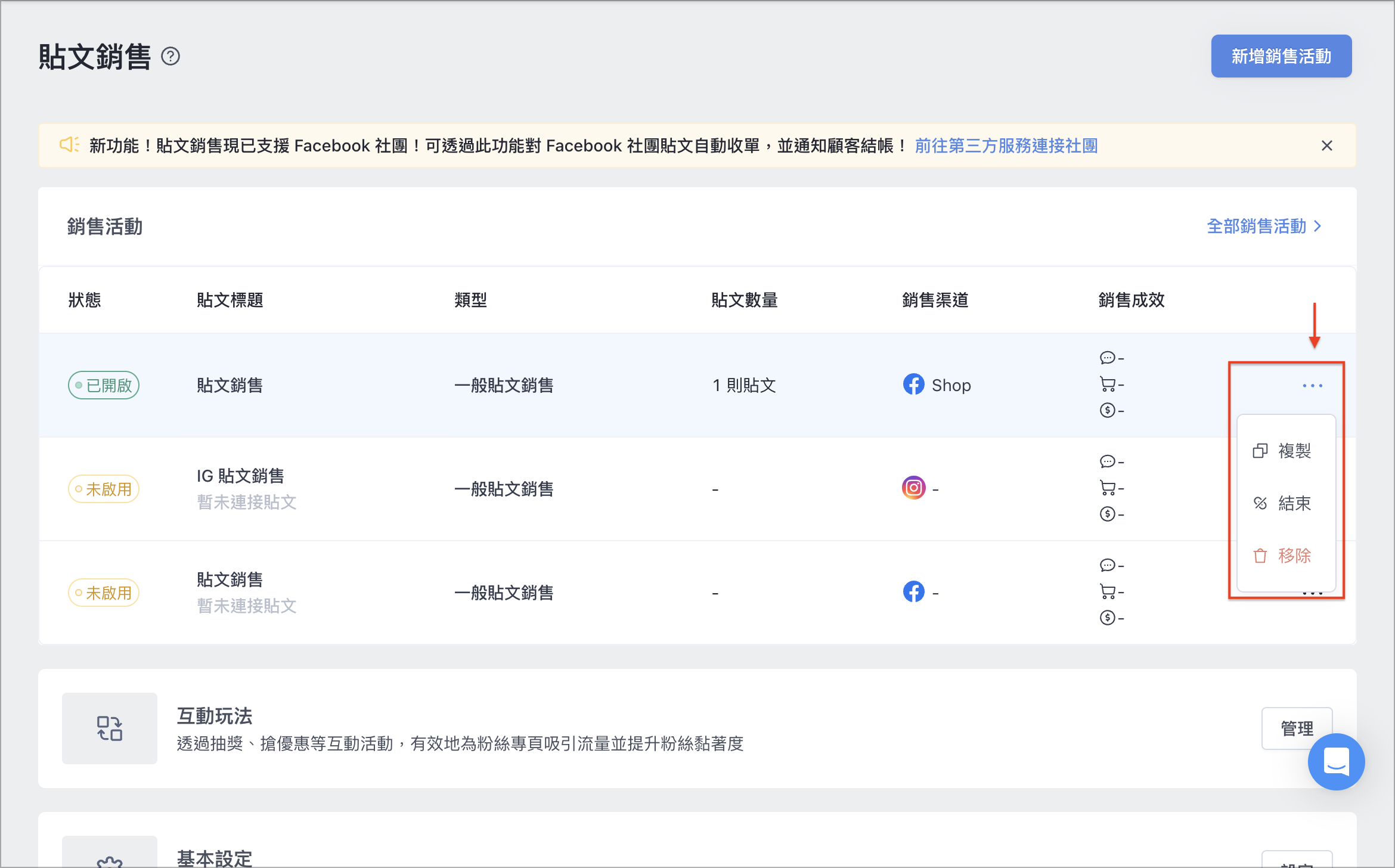This screenshot has width=1395, height=868.
Task: Click the 未啟用 badge on the IG 貼文銷售 row
Action: click(x=104, y=489)
